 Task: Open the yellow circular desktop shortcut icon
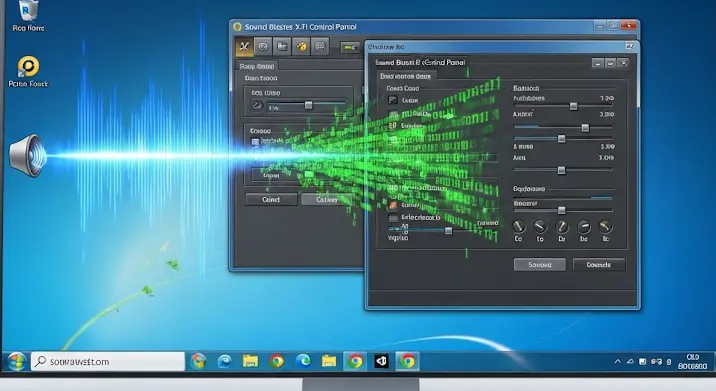coord(28,67)
